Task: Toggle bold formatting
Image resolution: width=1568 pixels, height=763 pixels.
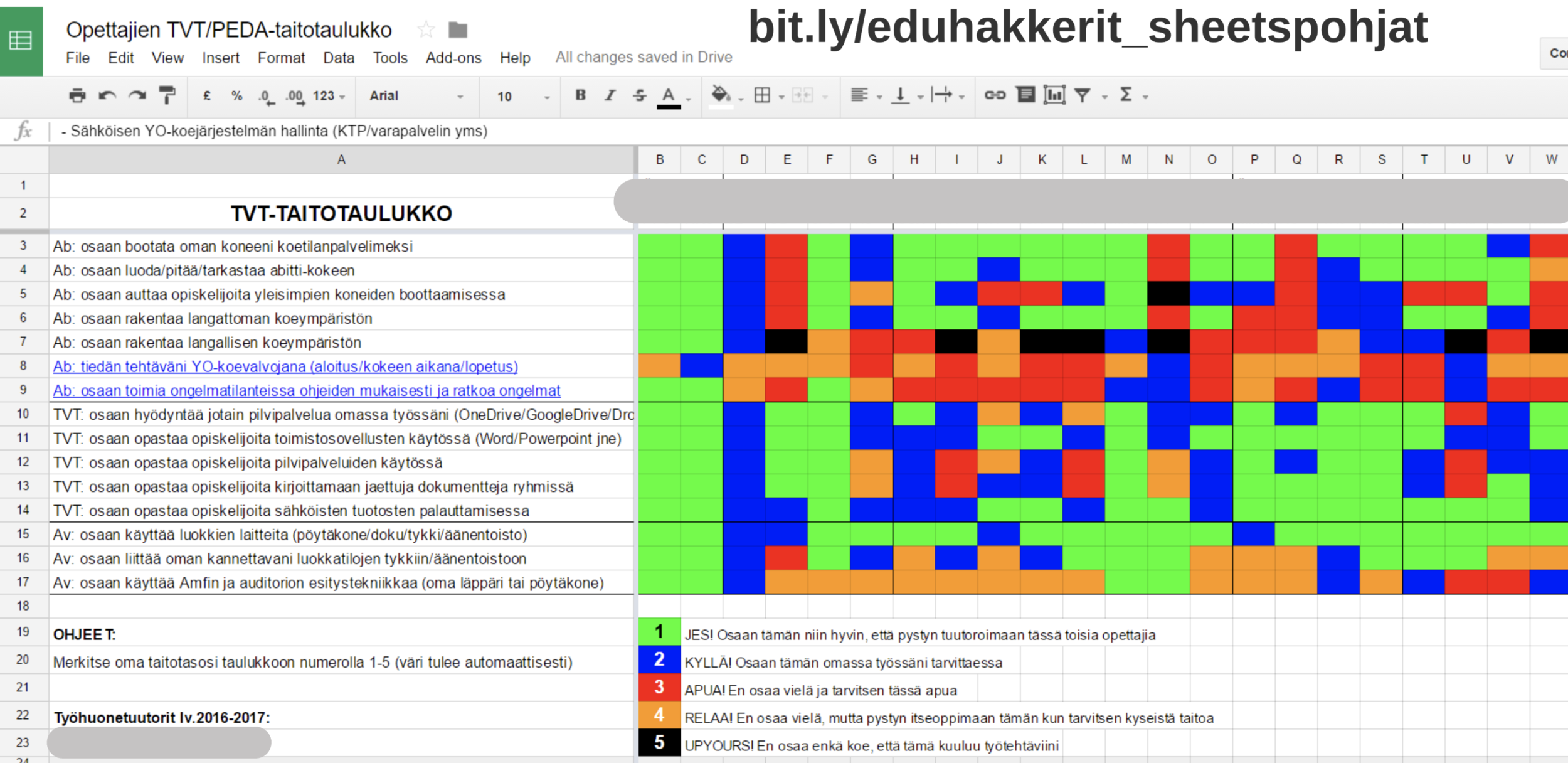Action: tap(580, 95)
